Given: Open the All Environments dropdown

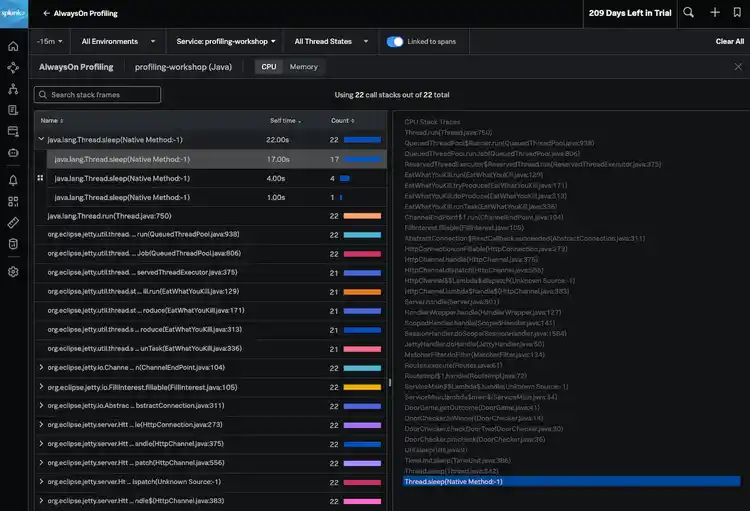Looking at the screenshot, I should coord(114,41).
